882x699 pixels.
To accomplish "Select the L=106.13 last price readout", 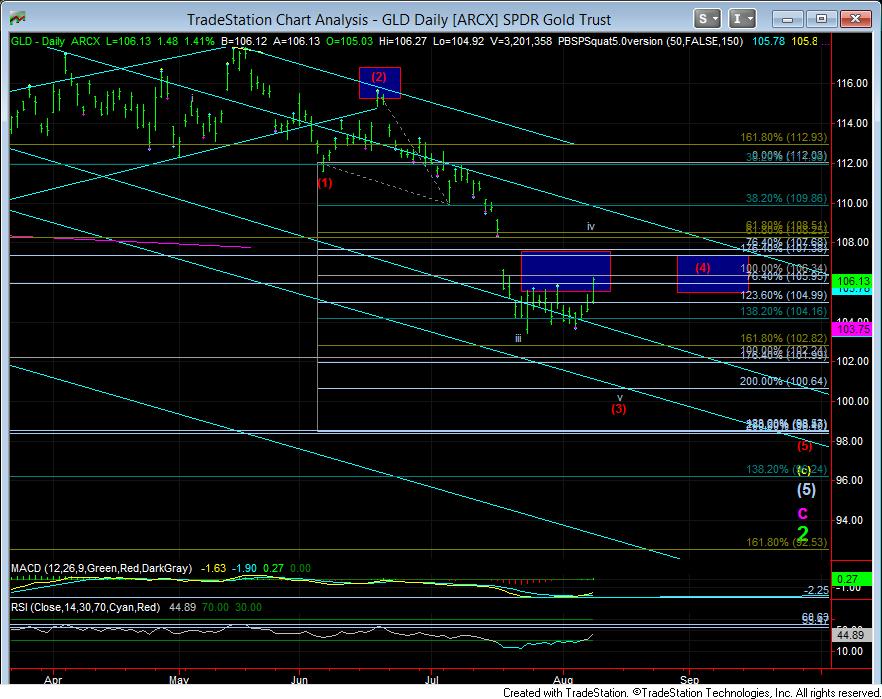I will [x=128, y=41].
